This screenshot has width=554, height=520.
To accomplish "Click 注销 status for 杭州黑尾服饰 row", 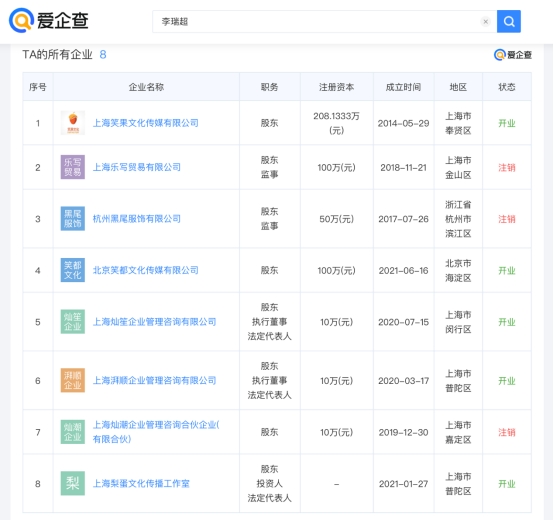I will (x=507, y=219).
